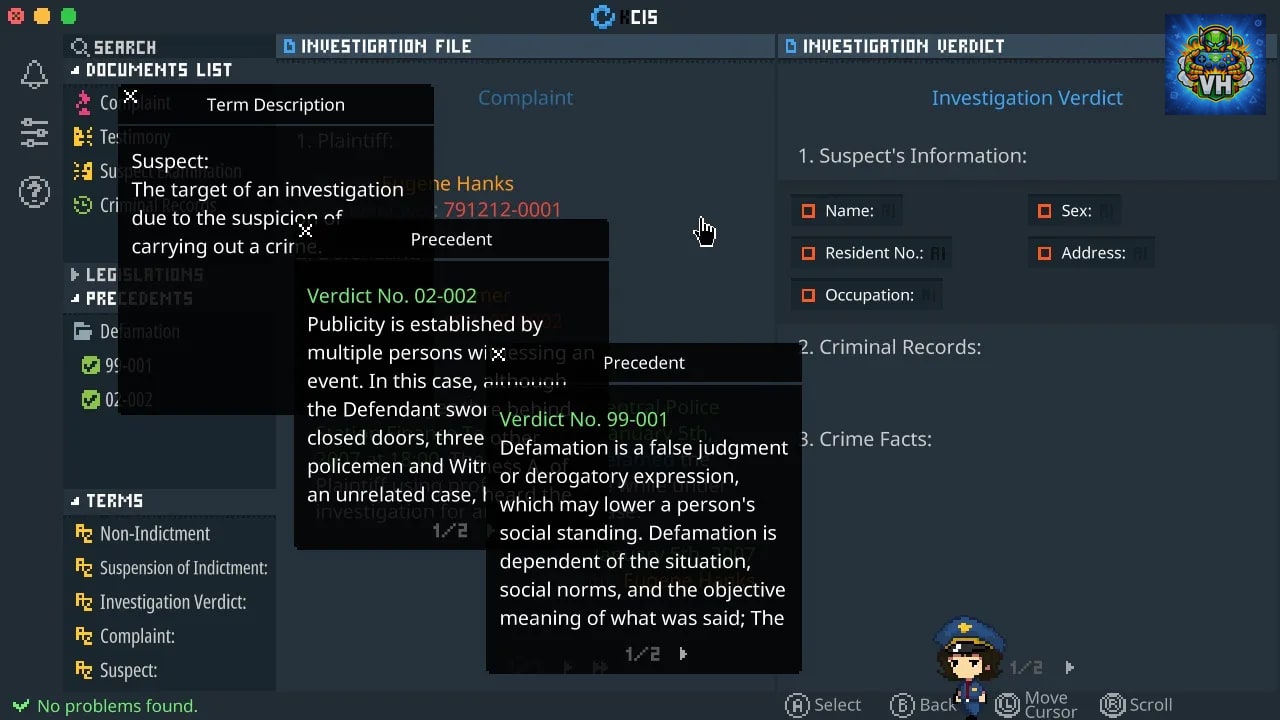
Task: Select the Investigation File panel header
Action: point(377,46)
